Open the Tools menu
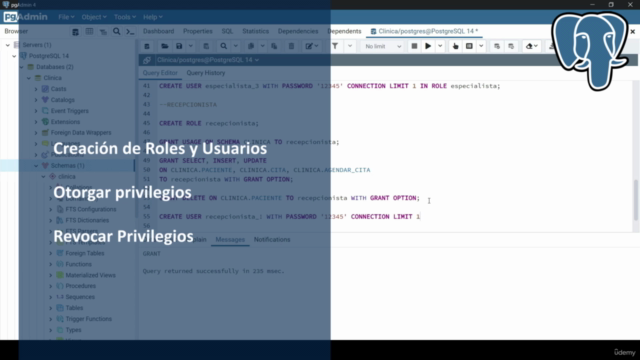 (x=124, y=17)
